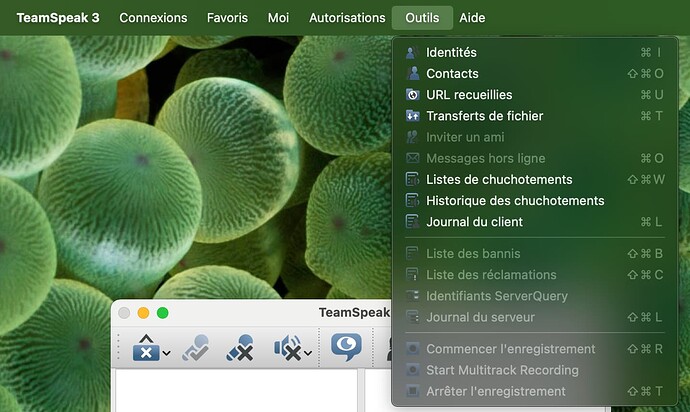Click the empty server tree panel

pos(236,390)
